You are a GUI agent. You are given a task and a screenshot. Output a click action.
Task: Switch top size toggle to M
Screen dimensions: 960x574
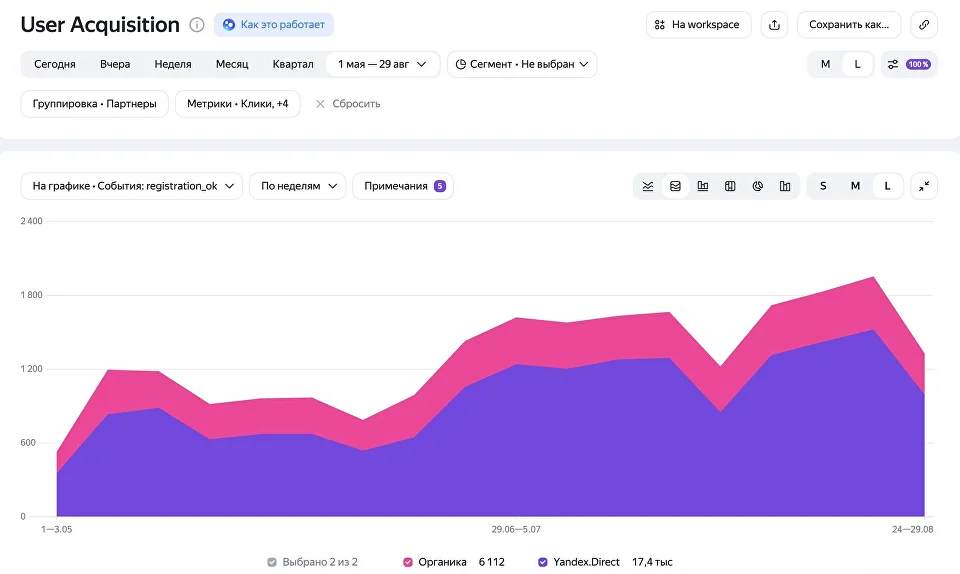(x=825, y=64)
